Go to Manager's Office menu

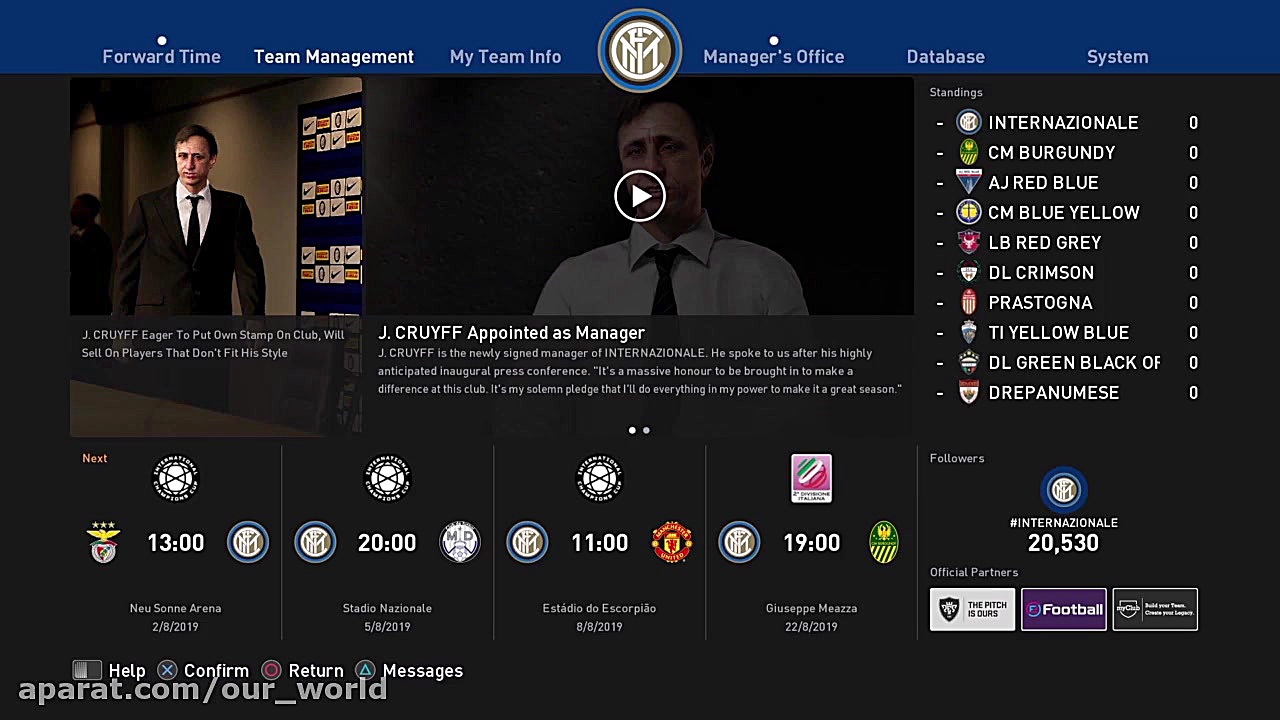pos(773,57)
